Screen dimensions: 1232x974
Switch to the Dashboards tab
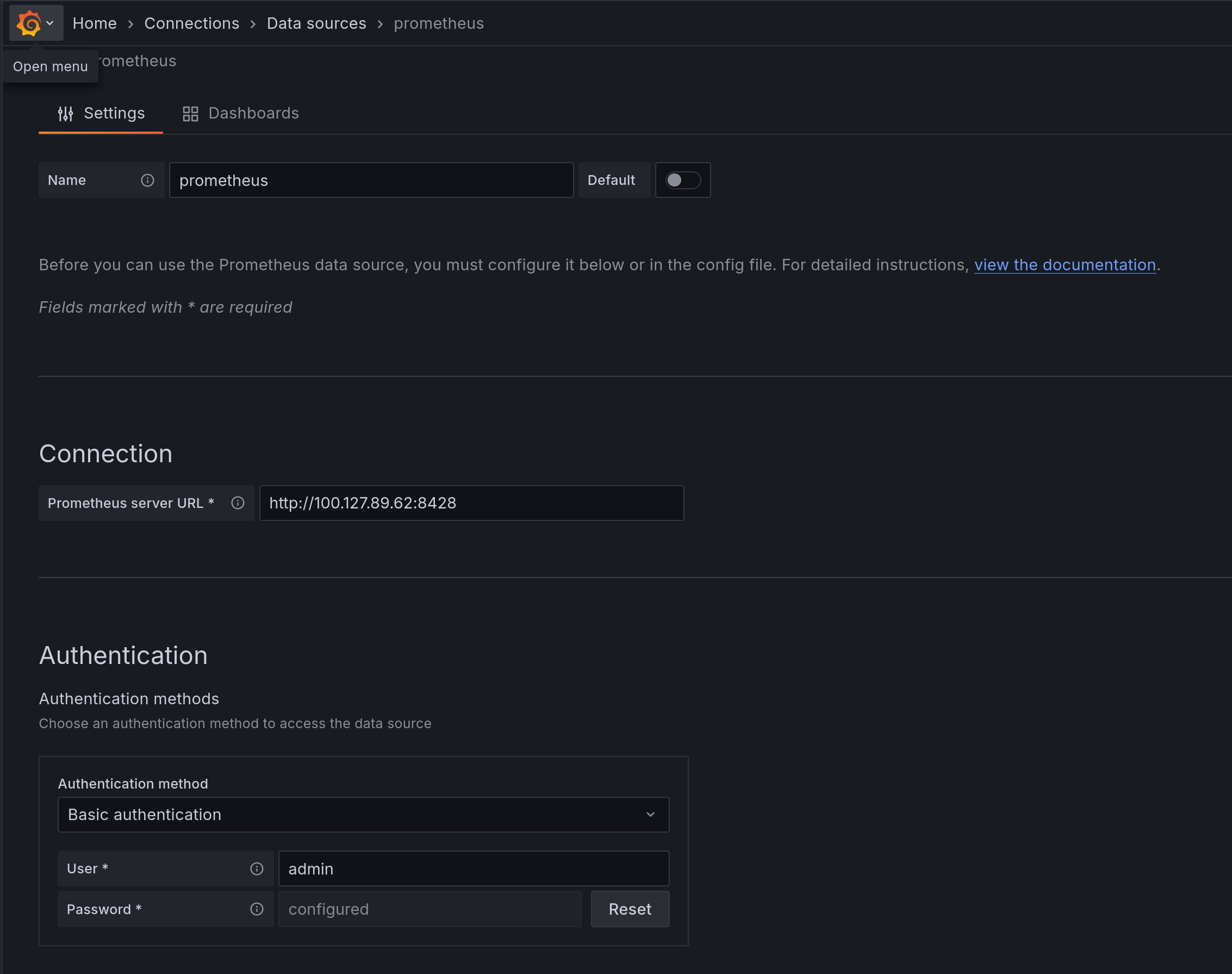pyautogui.click(x=253, y=114)
